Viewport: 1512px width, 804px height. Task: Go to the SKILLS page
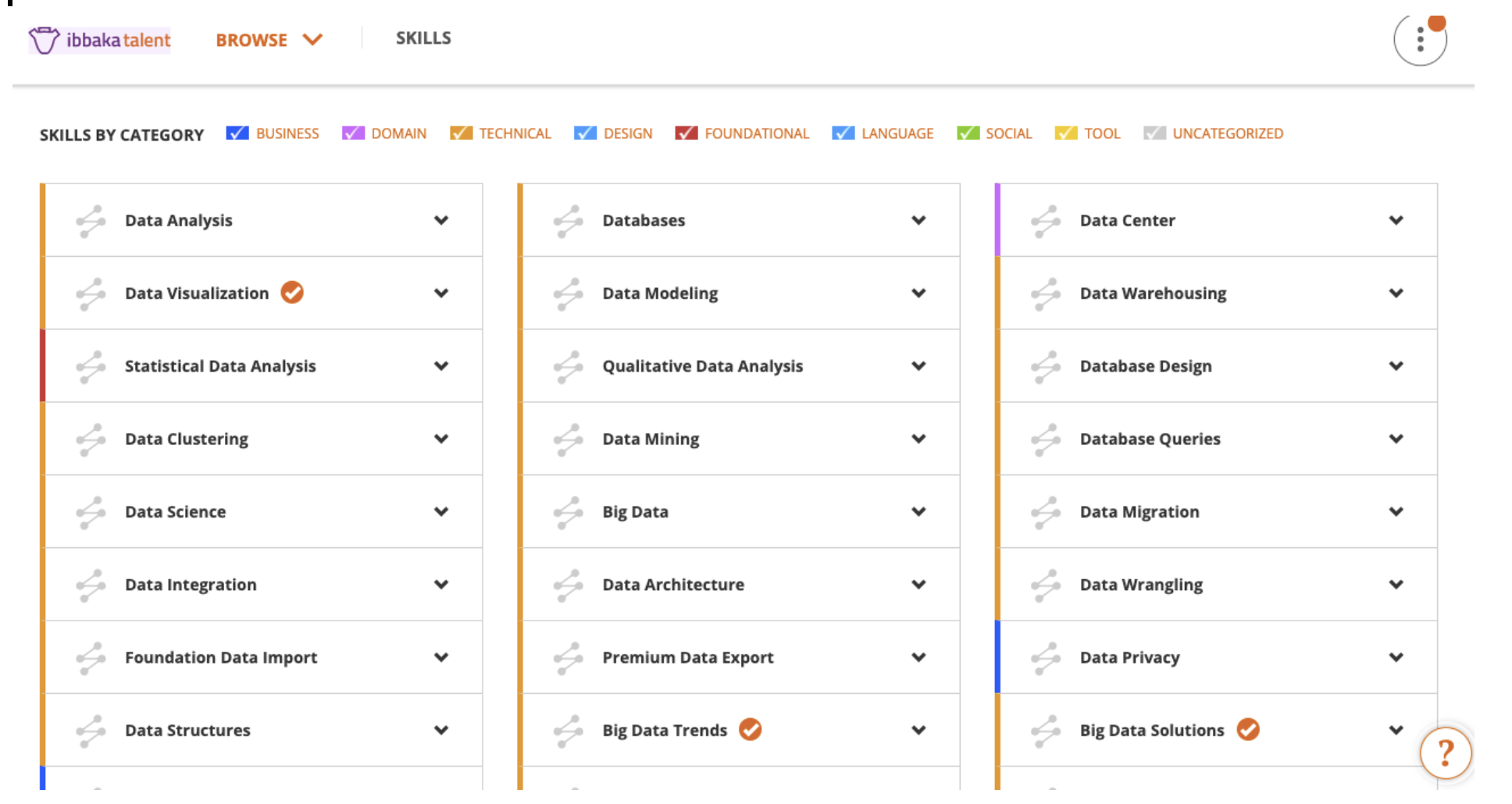(x=423, y=38)
